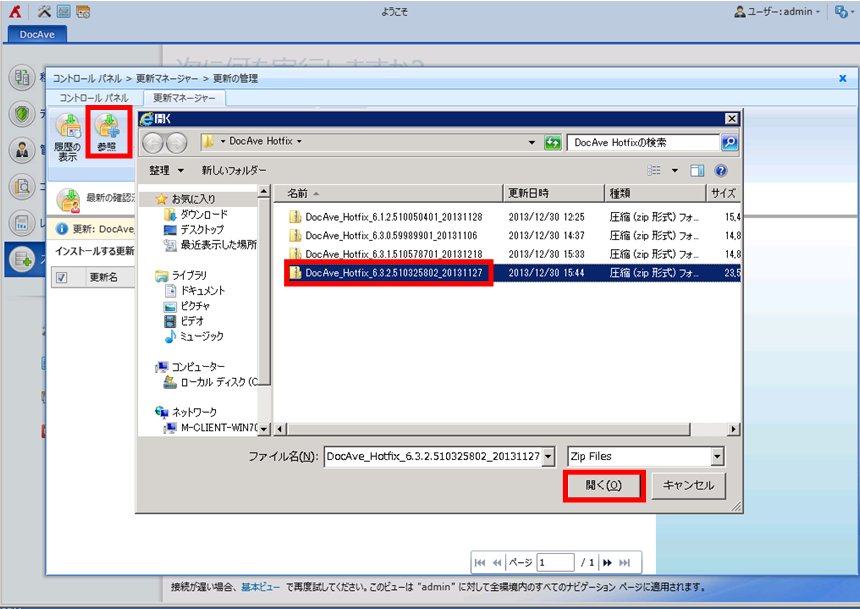This screenshot has height=609, width=860.
Task: Go to first page icon in pager
Action: [x=480, y=562]
